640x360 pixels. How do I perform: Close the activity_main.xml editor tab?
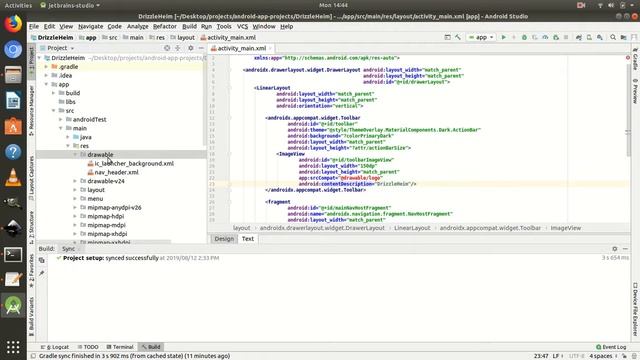pyautogui.click(x=270, y=48)
